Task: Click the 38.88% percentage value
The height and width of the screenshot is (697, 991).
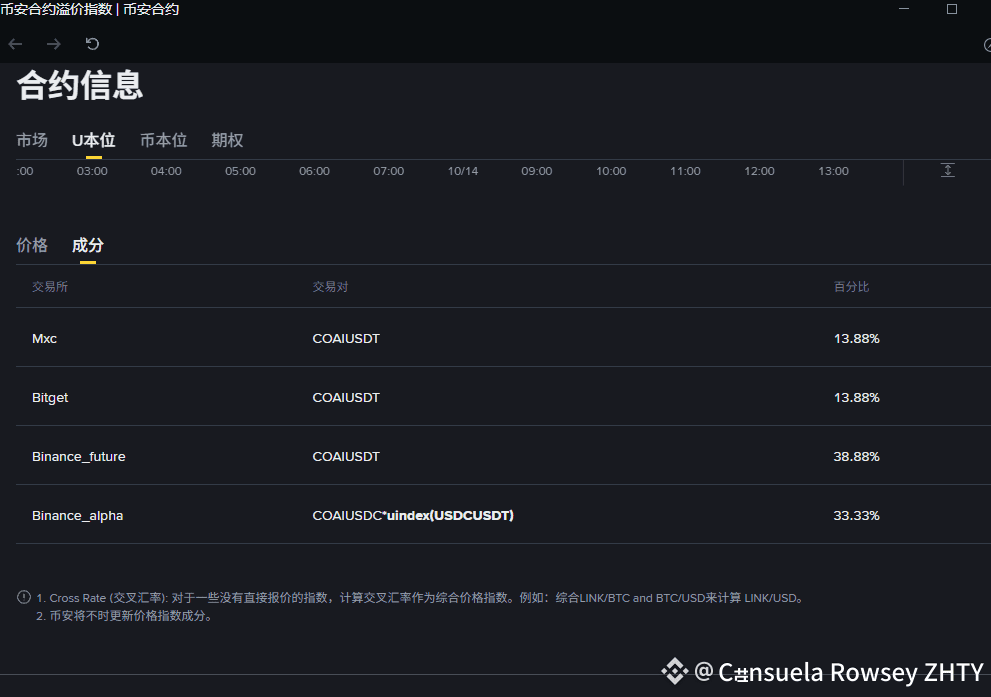Action: pyautogui.click(x=856, y=456)
